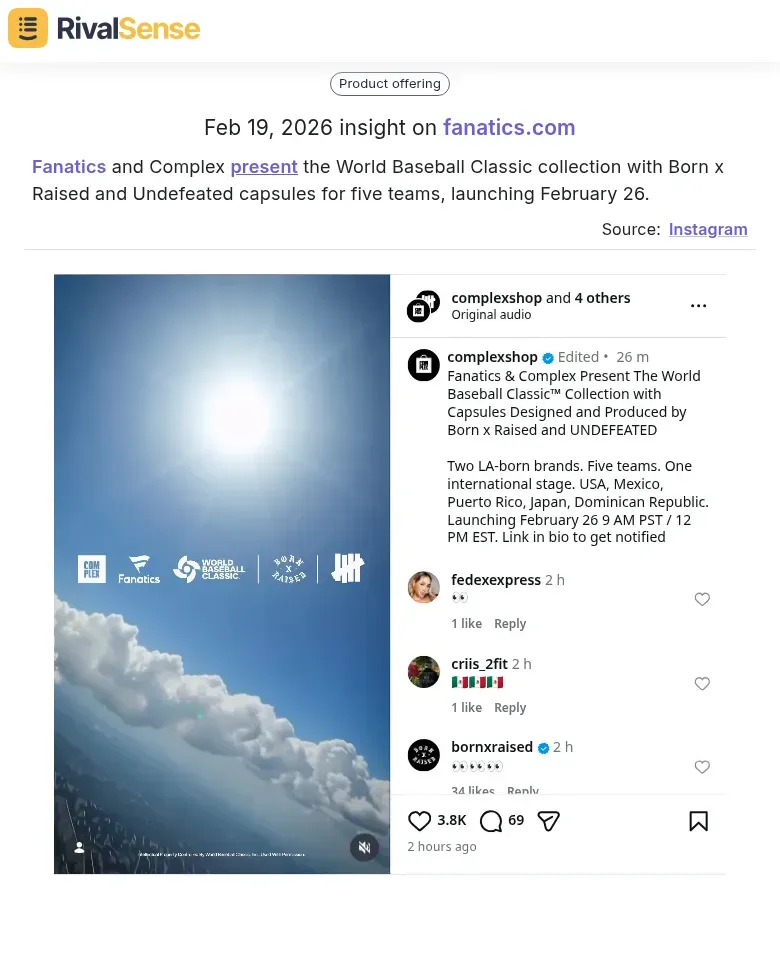
Task: Follow the underlined "present" link
Action: coord(264,167)
